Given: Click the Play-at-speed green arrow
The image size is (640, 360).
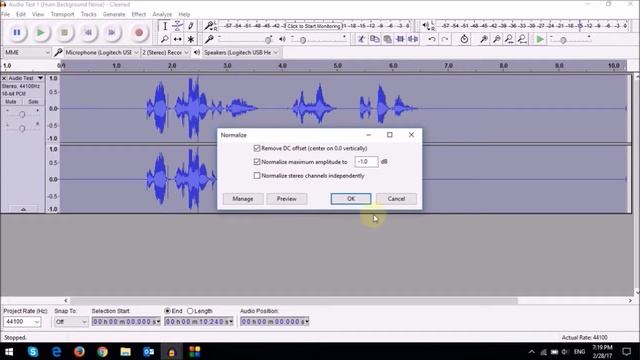Looking at the screenshot, I should (x=540, y=39).
